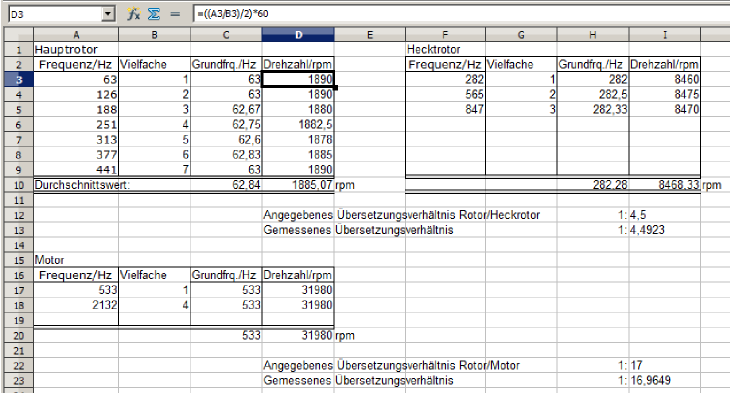Open the Name Box dropdown arrow
730x393 pixels.
coord(108,14)
